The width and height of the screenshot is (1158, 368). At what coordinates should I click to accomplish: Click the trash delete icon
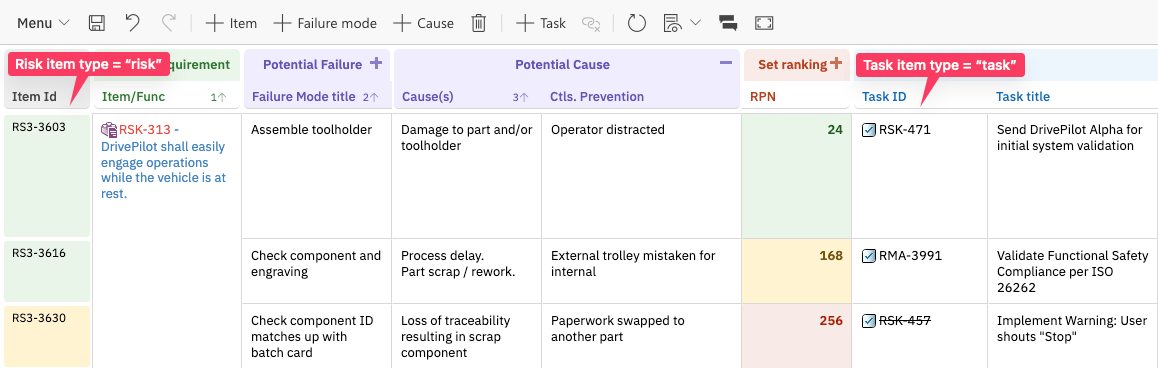(479, 23)
